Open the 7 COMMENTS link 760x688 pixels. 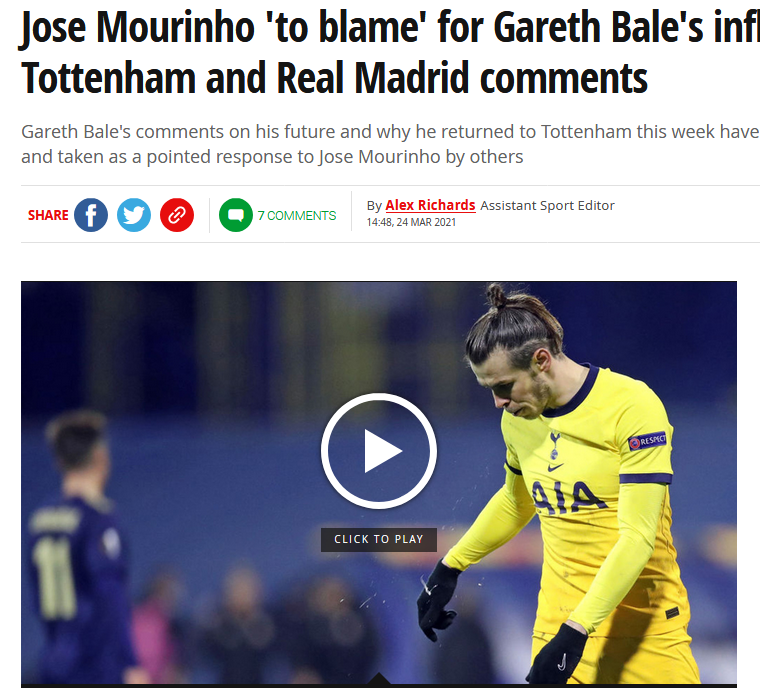click(x=297, y=215)
